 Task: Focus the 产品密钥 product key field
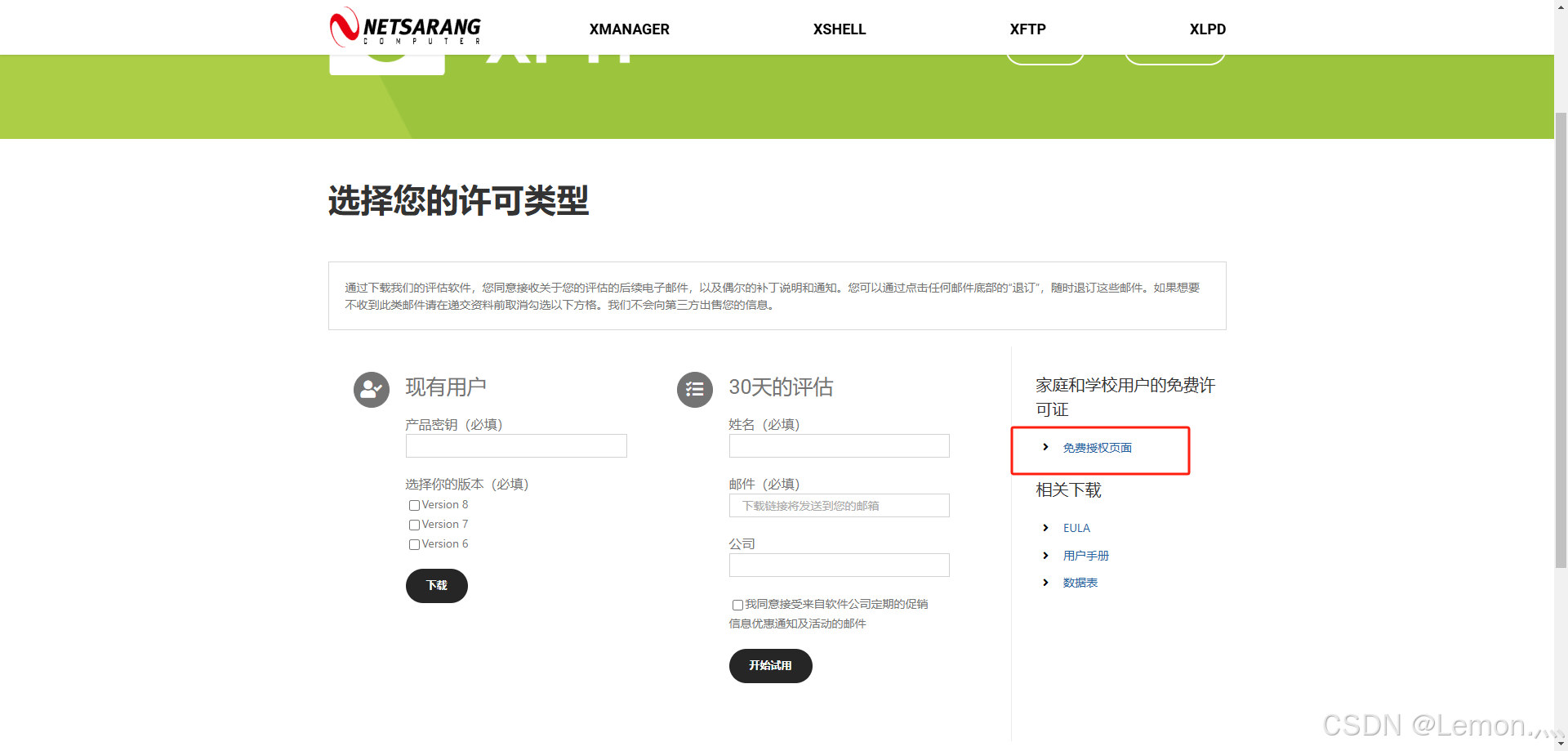(x=516, y=445)
